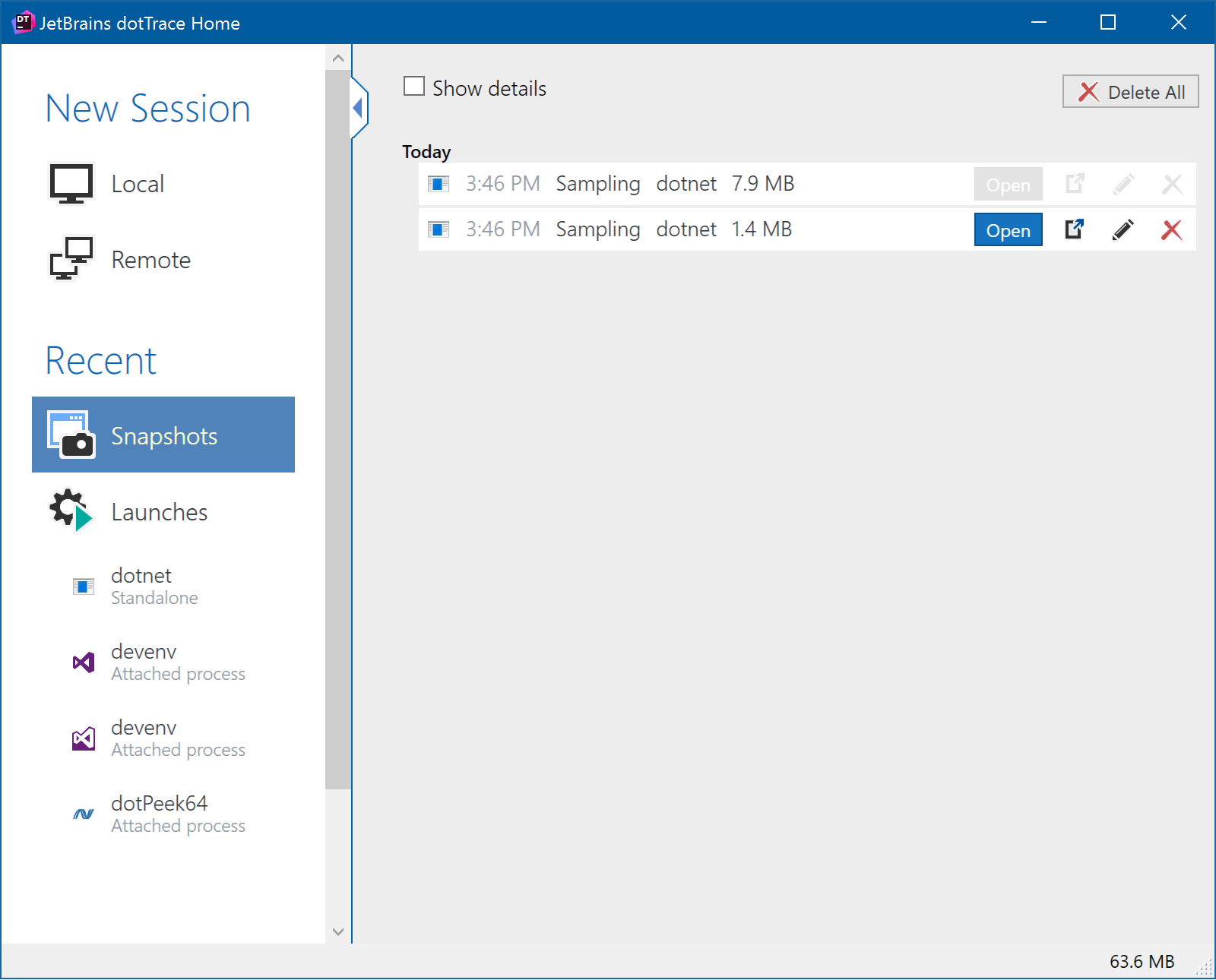1216x980 pixels.
Task: Edit the 1.4 MB snapshot with pencil icon
Action: pyautogui.click(x=1123, y=229)
